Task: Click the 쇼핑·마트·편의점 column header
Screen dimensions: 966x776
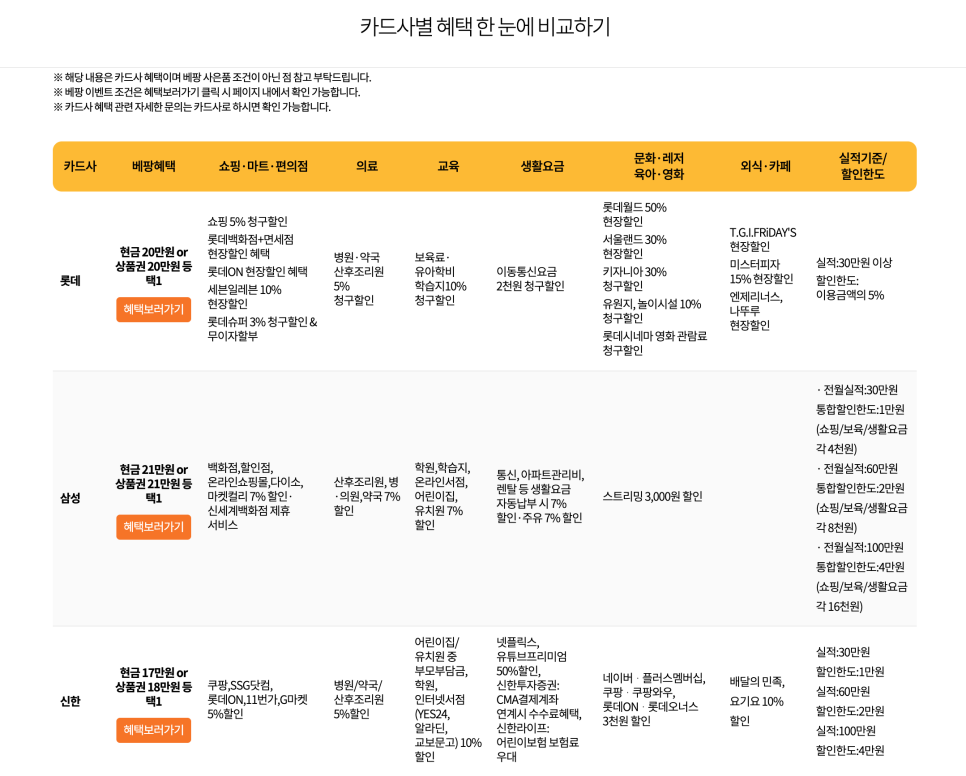Action: [263, 166]
